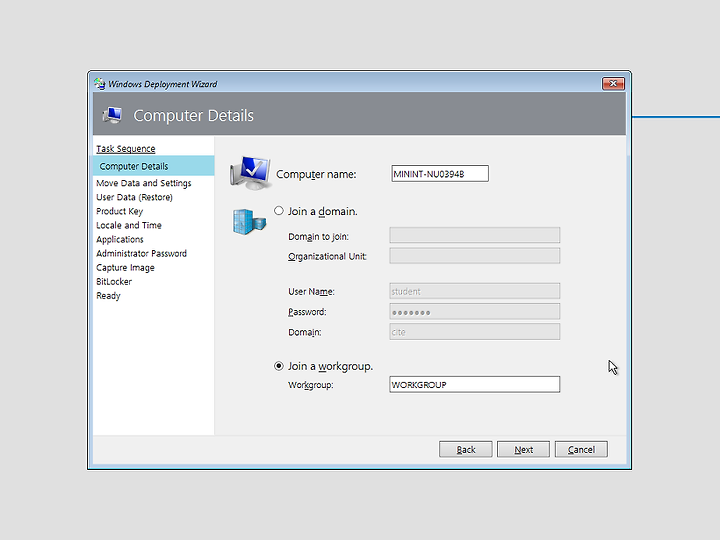This screenshot has height=540, width=720.
Task: Click User Data (Restore) step
Action: tap(135, 197)
